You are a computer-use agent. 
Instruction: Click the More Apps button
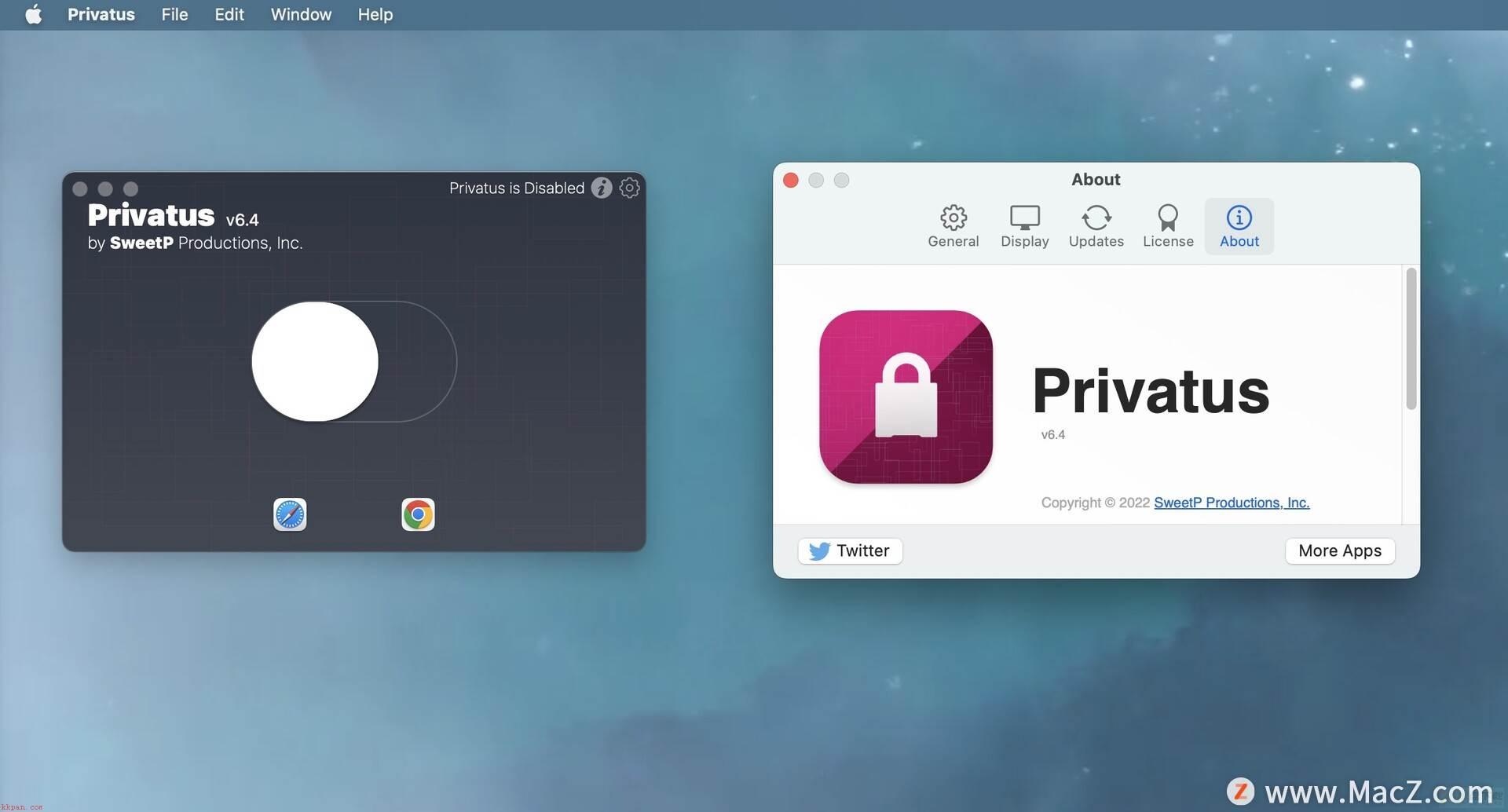click(1340, 550)
